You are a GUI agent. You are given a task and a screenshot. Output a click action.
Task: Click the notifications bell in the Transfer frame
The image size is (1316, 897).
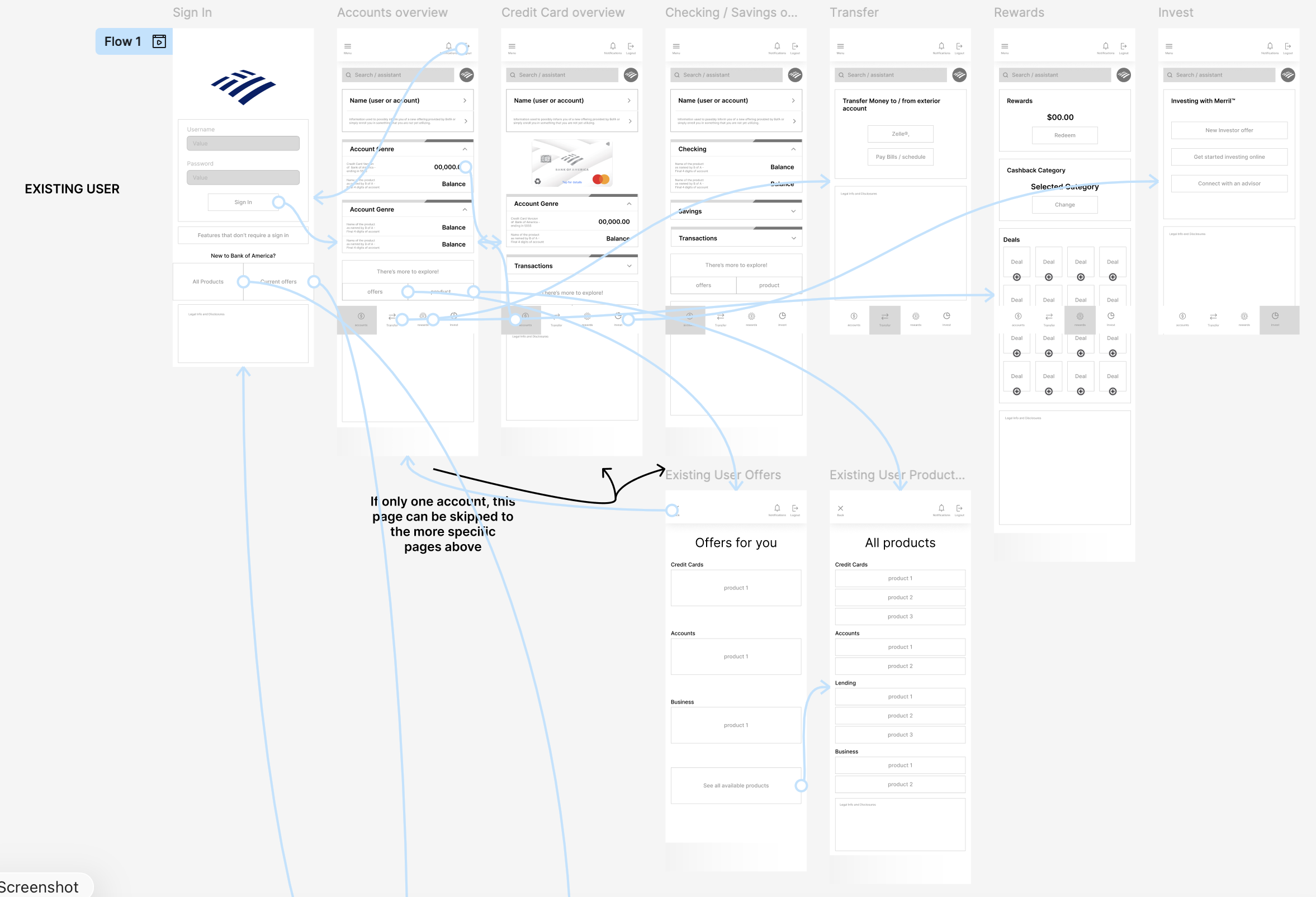pyautogui.click(x=941, y=46)
